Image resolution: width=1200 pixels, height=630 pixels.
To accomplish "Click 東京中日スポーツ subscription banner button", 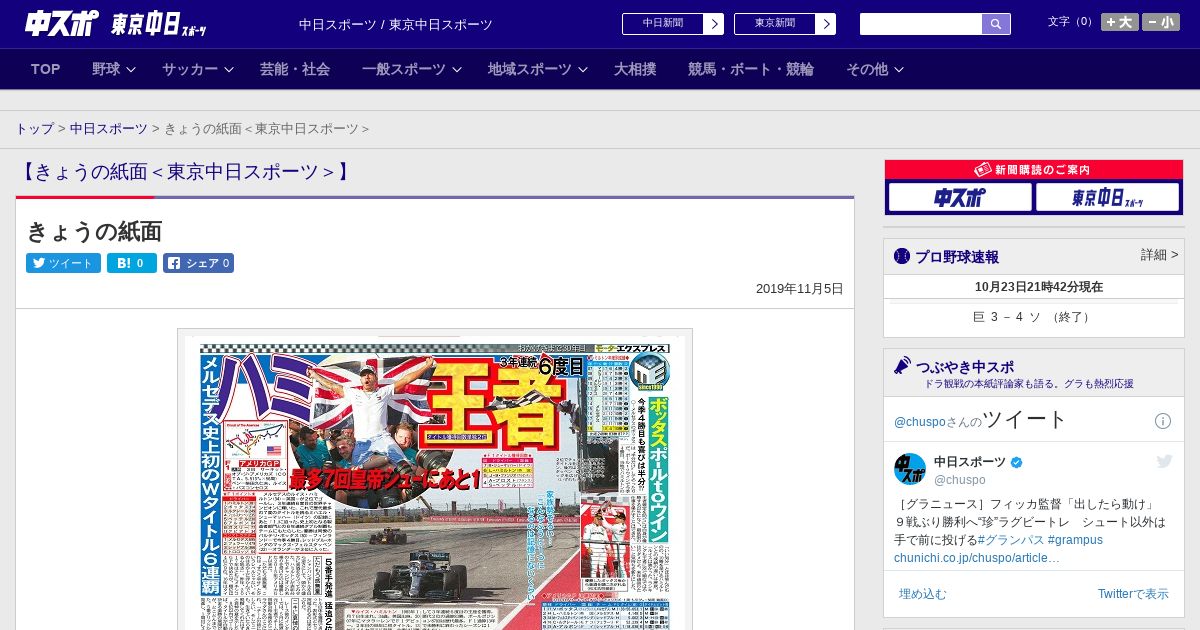I will [1107, 197].
